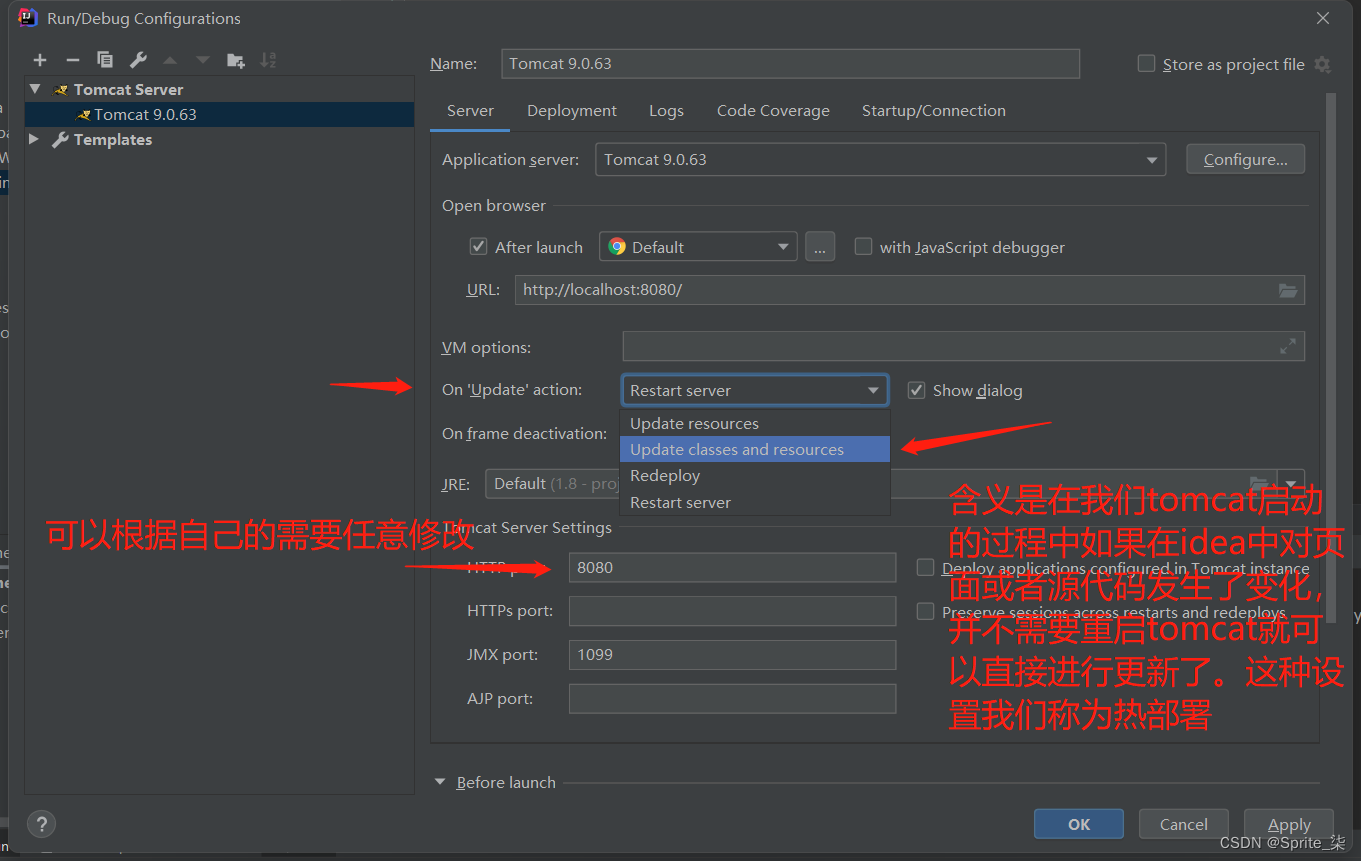This screenshot has height=861, width=1361.
Task: Add a new configuration with the plus icon
Action: (x=40, y=61)
